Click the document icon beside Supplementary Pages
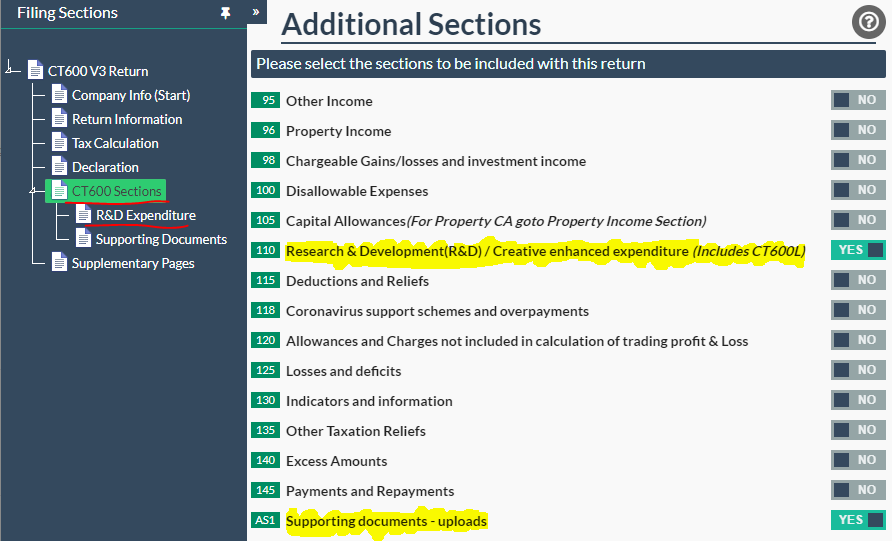892x541 pixels. pyautogui.click(x=60, y=263)
